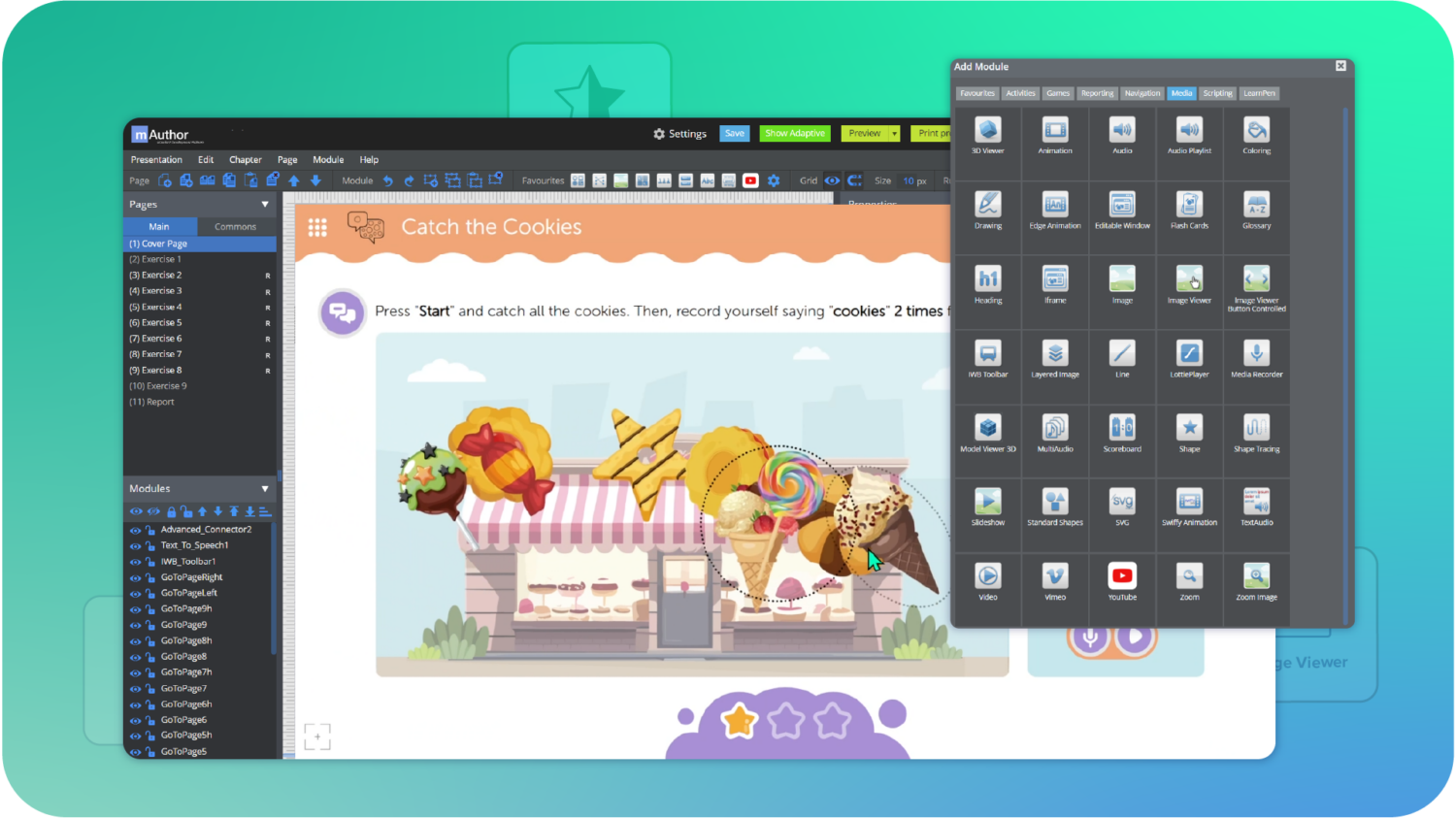
Task: Lock the GoToPageRight module
Action: 150,576
